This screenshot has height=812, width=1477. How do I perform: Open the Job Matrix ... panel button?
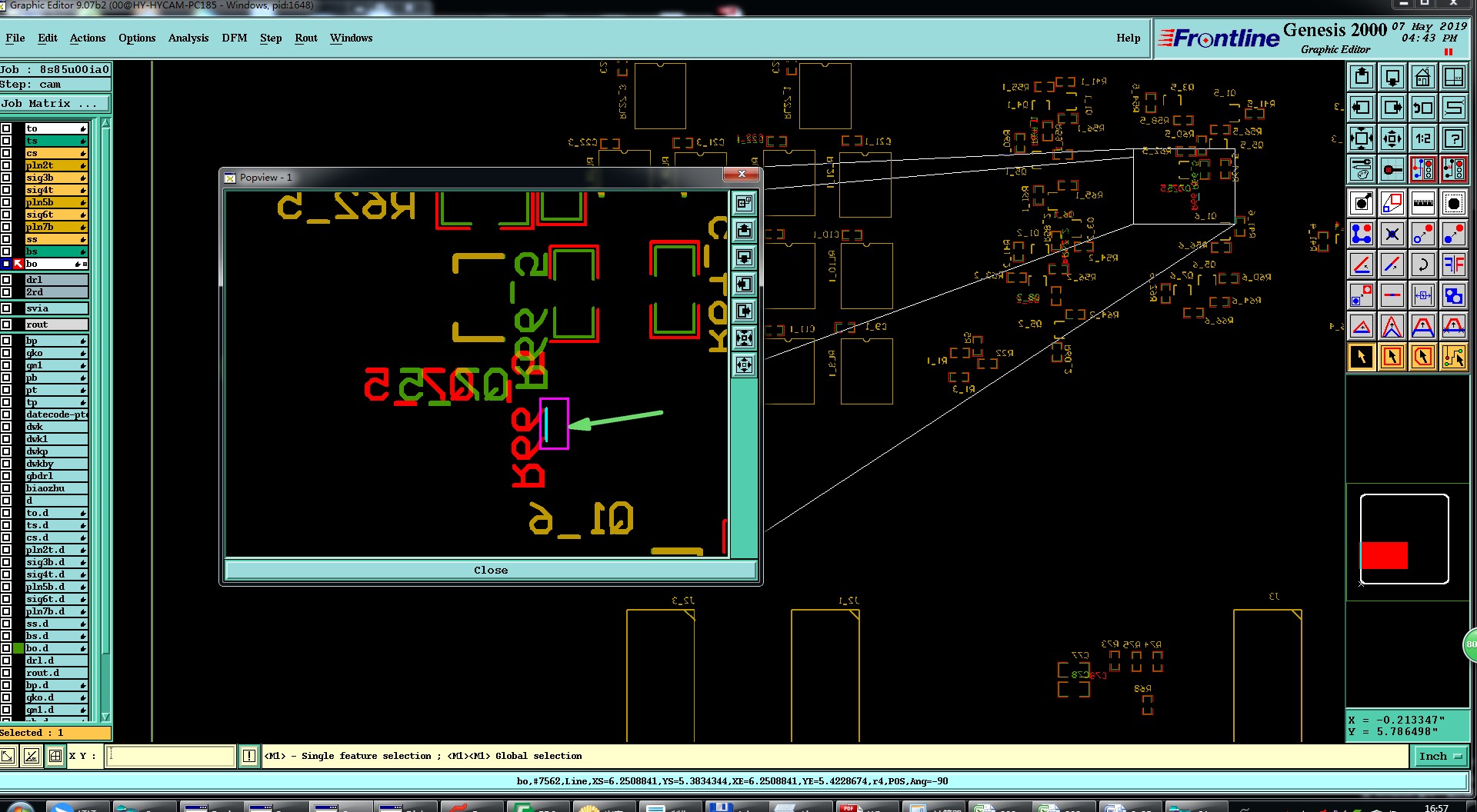tap(55, 103)
